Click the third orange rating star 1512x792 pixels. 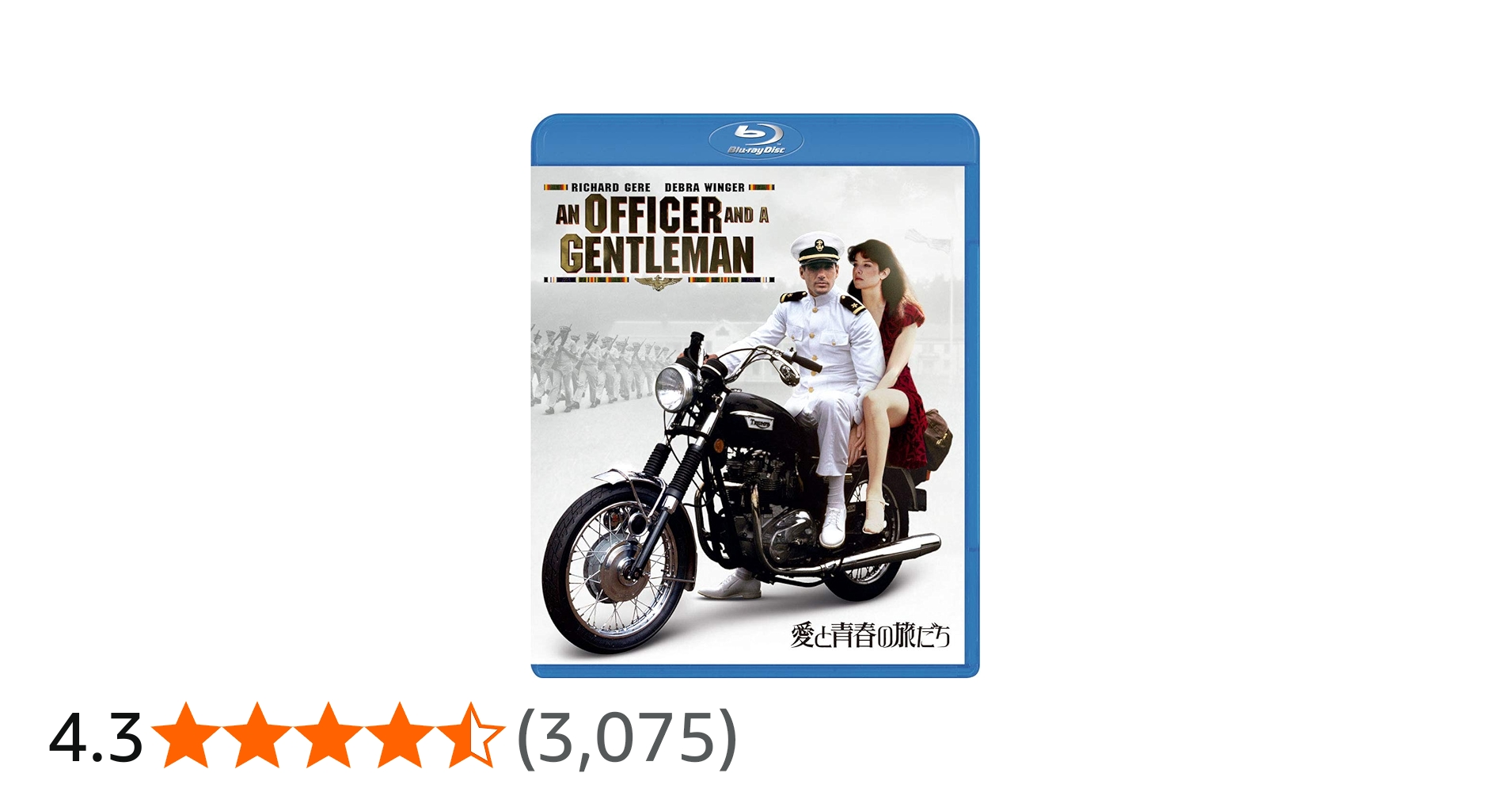328,735
